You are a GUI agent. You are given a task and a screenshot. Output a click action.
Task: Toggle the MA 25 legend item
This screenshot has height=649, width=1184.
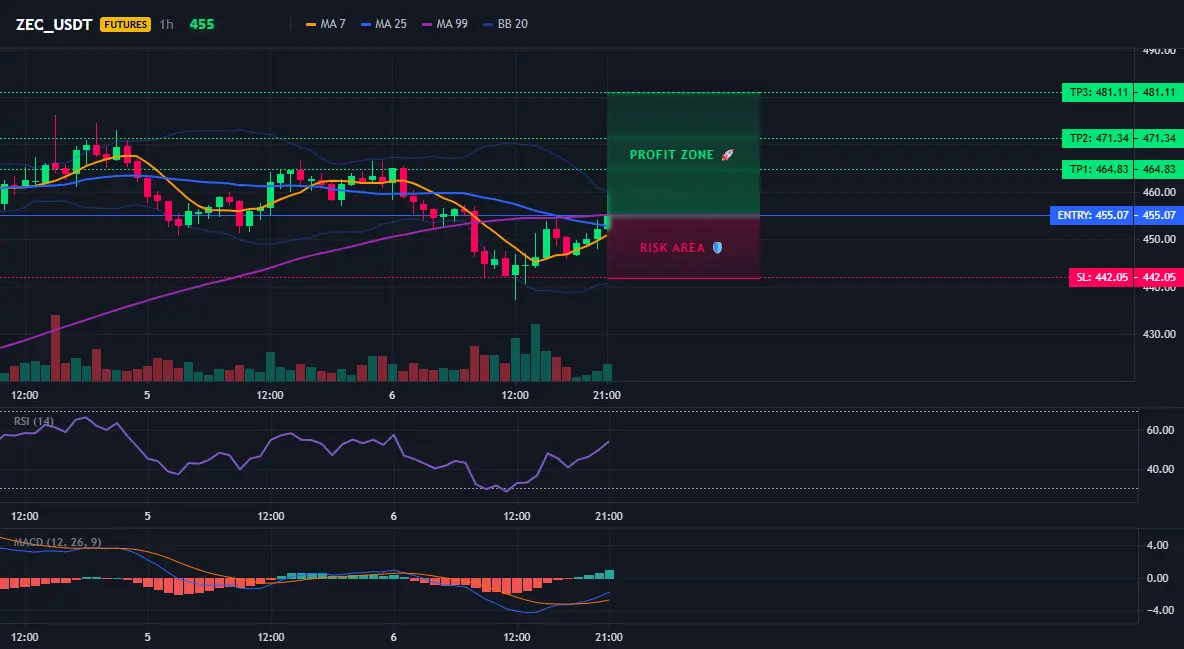point(384,24)
